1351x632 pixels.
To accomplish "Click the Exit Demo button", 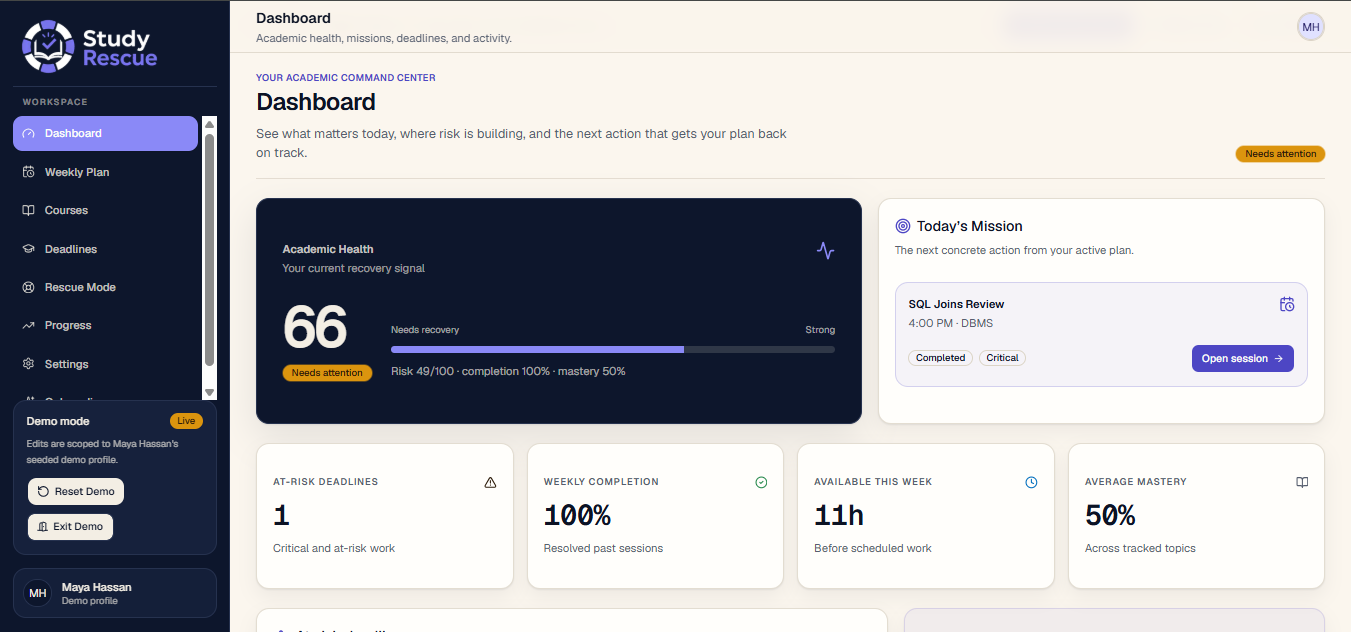I will coord(70,526).
